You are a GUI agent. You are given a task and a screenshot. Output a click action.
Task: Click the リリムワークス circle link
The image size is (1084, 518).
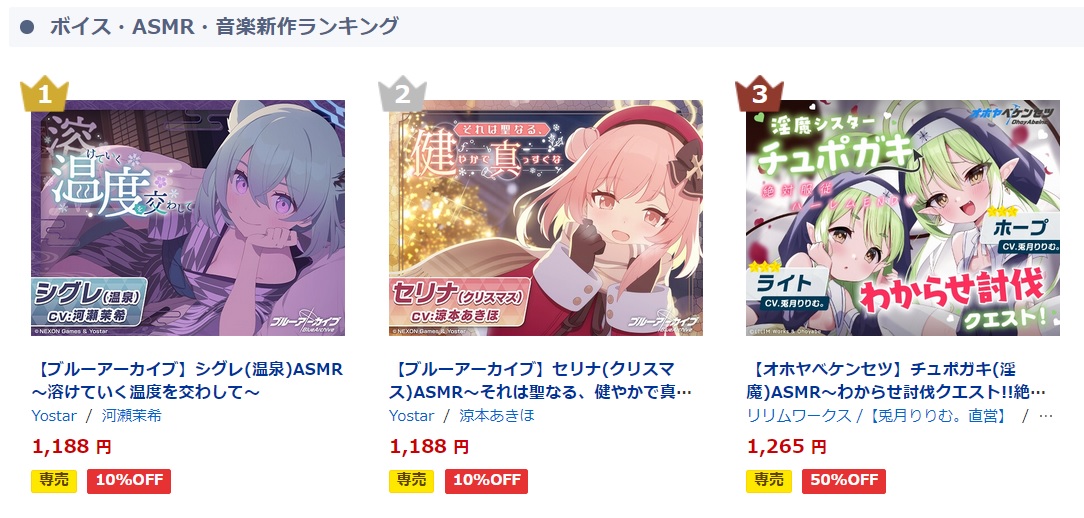click(x=799, y=416)
